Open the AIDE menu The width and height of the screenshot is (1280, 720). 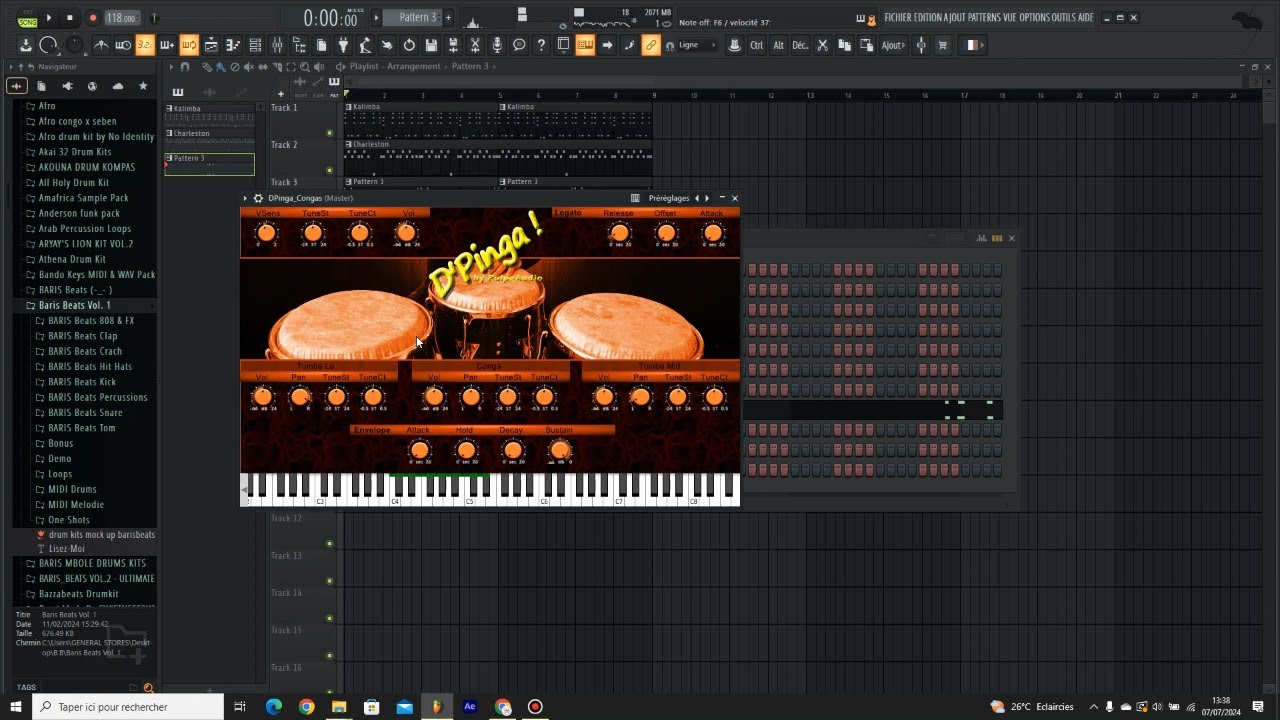pyautogui.click(x=1084, y=18)
